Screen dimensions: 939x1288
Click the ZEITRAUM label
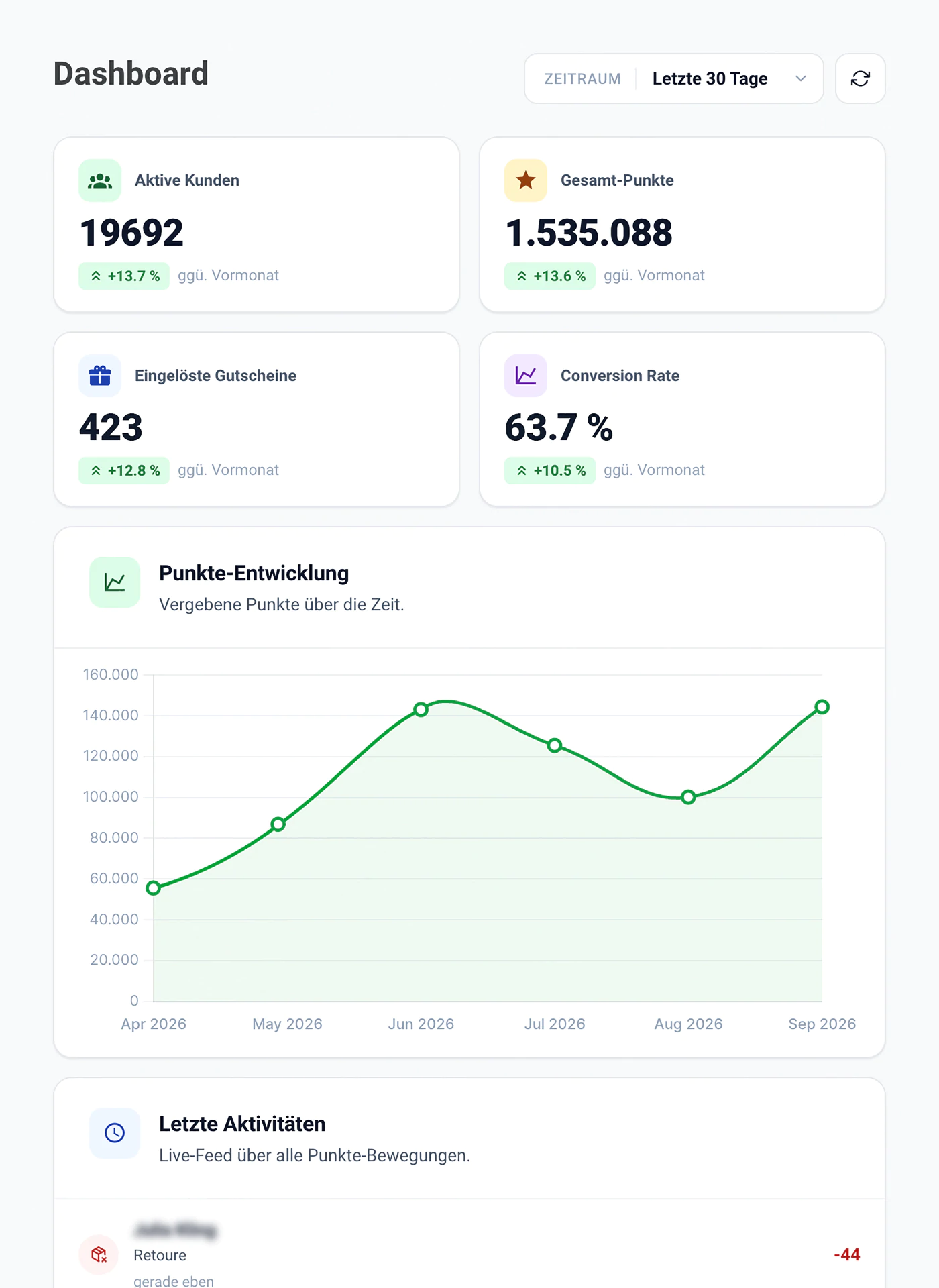coord(582,79)
